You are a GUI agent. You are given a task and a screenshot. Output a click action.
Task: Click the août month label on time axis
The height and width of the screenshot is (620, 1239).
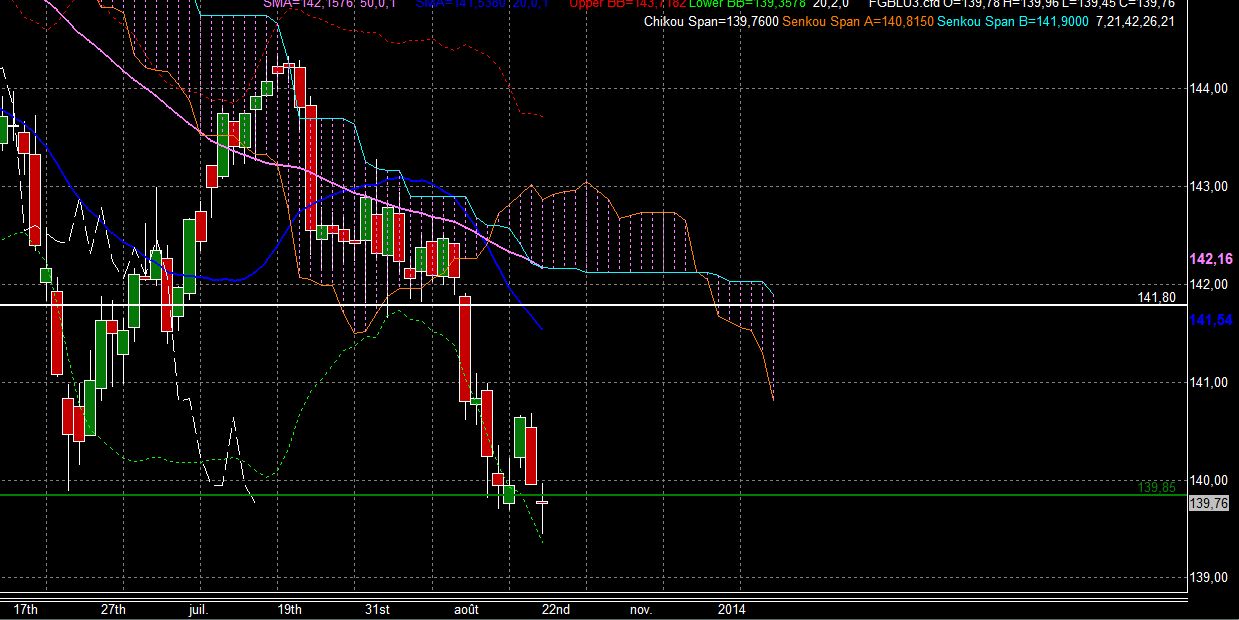(467, 609)
